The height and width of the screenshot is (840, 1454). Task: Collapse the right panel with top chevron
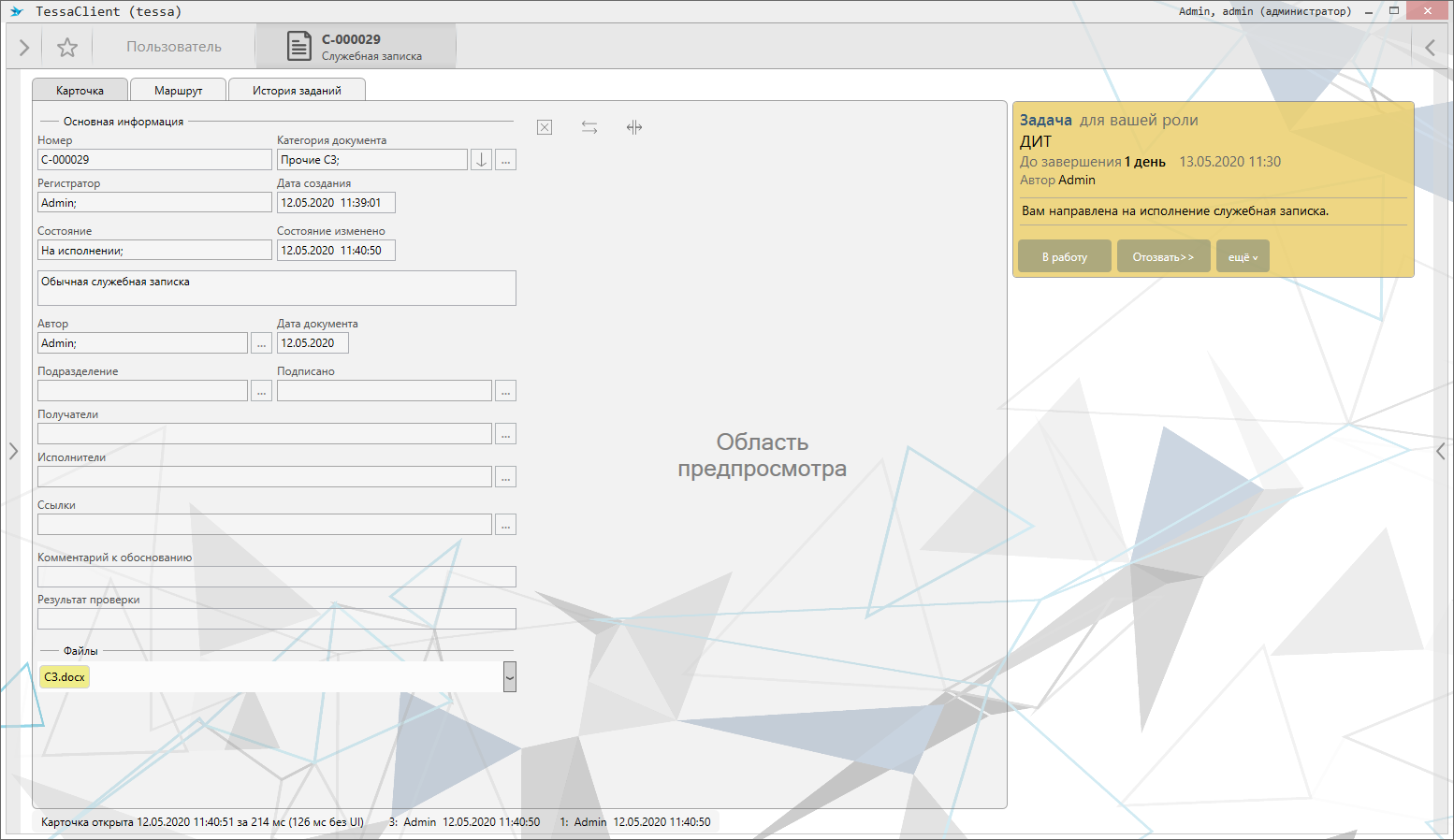click(x=1430, y=48)
